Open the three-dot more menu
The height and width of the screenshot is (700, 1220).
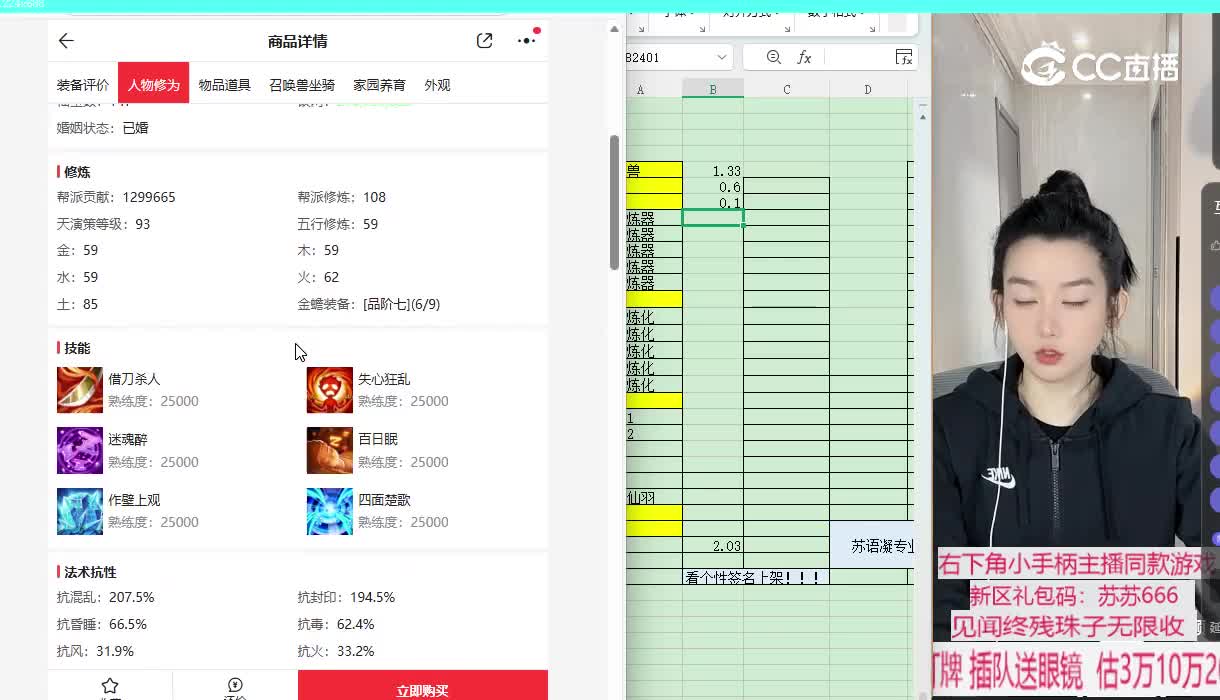click(x=526, y=41)
